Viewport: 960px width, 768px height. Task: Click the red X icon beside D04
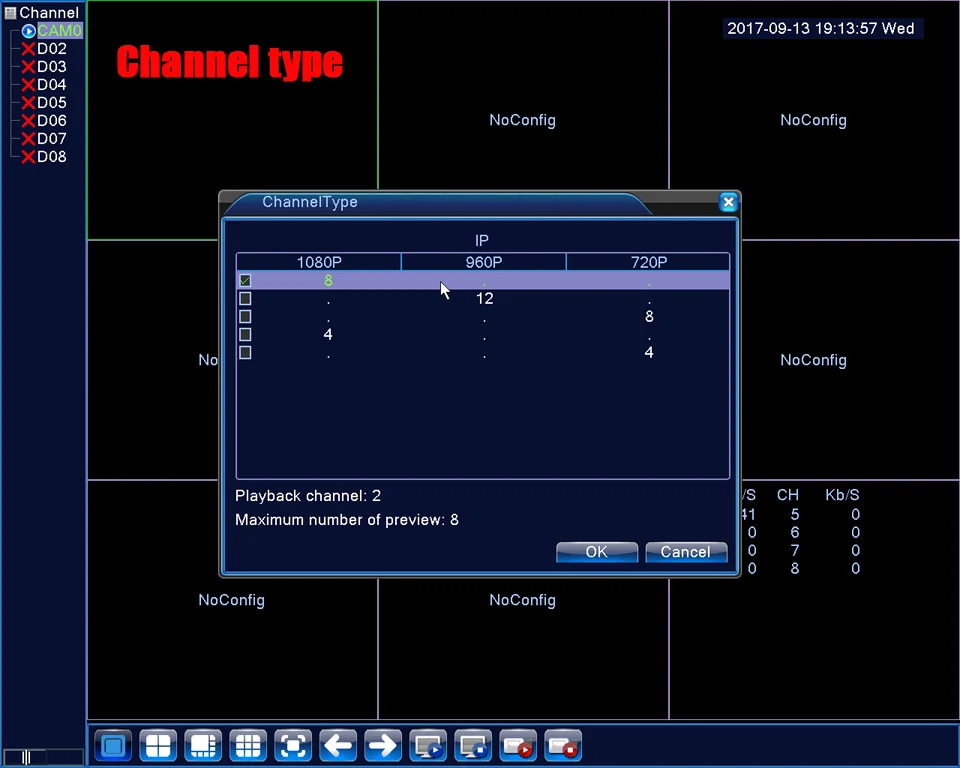click(x=28, y=85)
